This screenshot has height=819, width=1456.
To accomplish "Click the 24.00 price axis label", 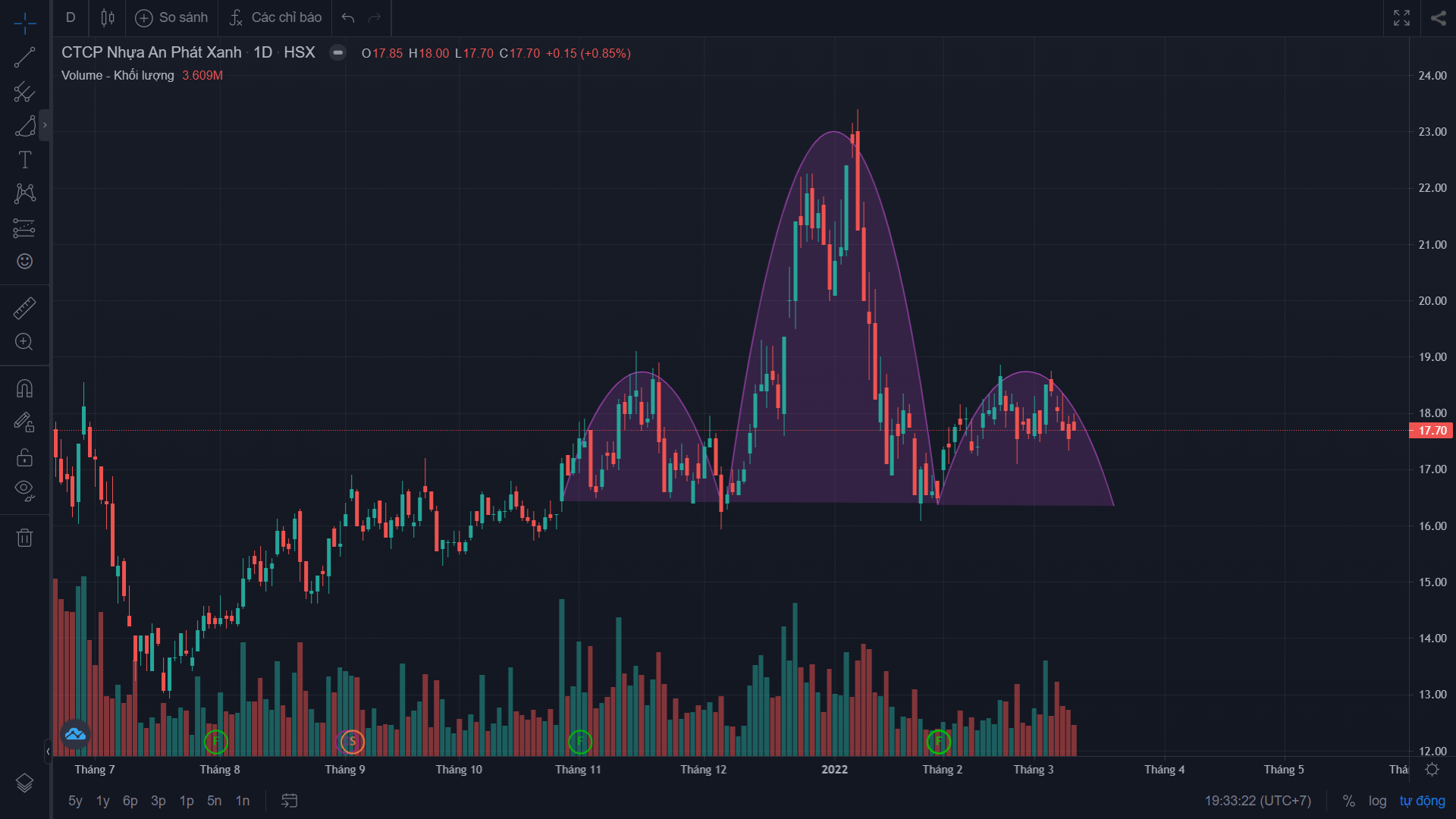I will click(x=1432, y=76).
